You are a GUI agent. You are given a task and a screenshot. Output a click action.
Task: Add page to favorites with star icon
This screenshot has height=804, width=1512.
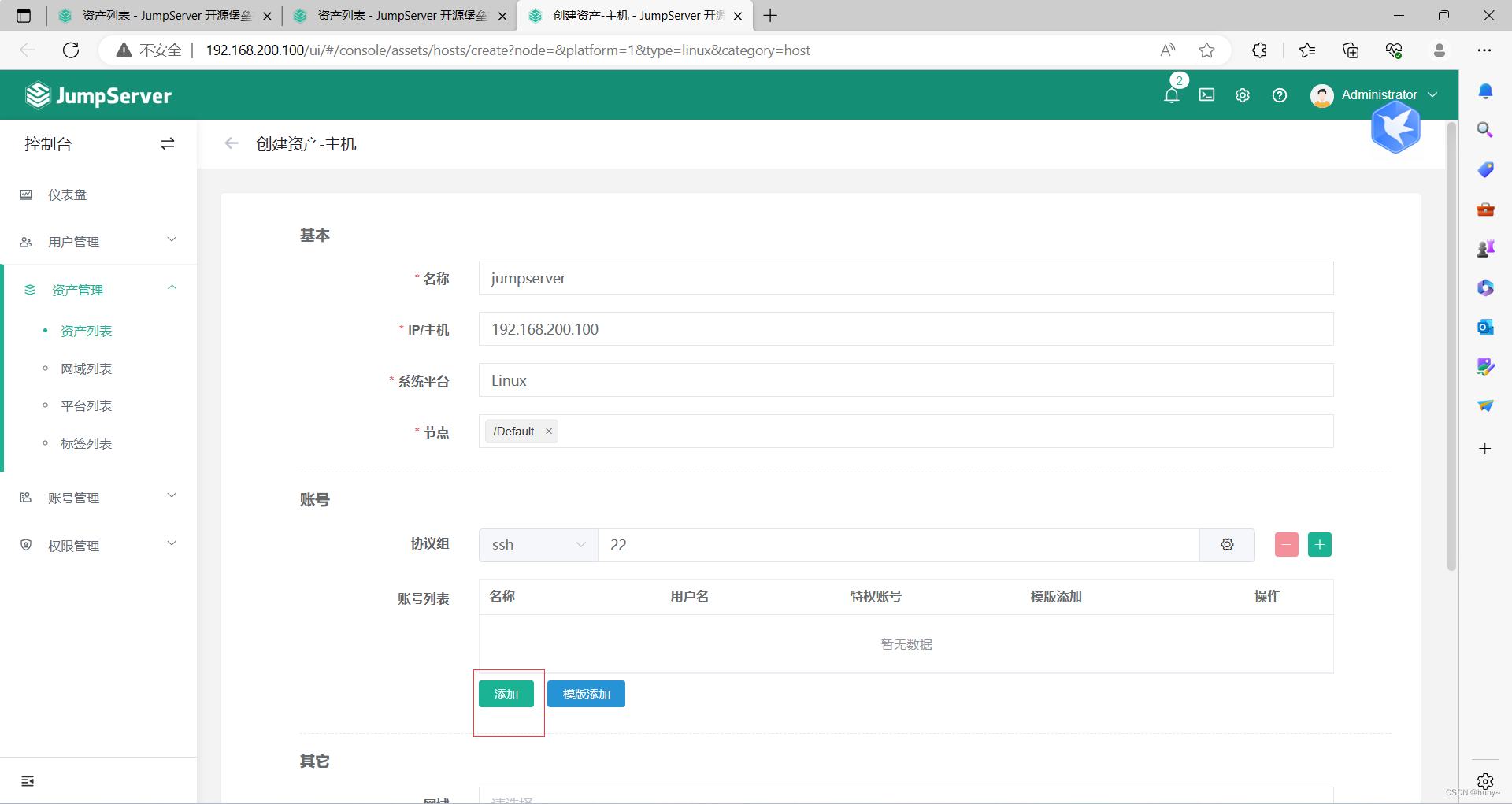[1206, 50]
